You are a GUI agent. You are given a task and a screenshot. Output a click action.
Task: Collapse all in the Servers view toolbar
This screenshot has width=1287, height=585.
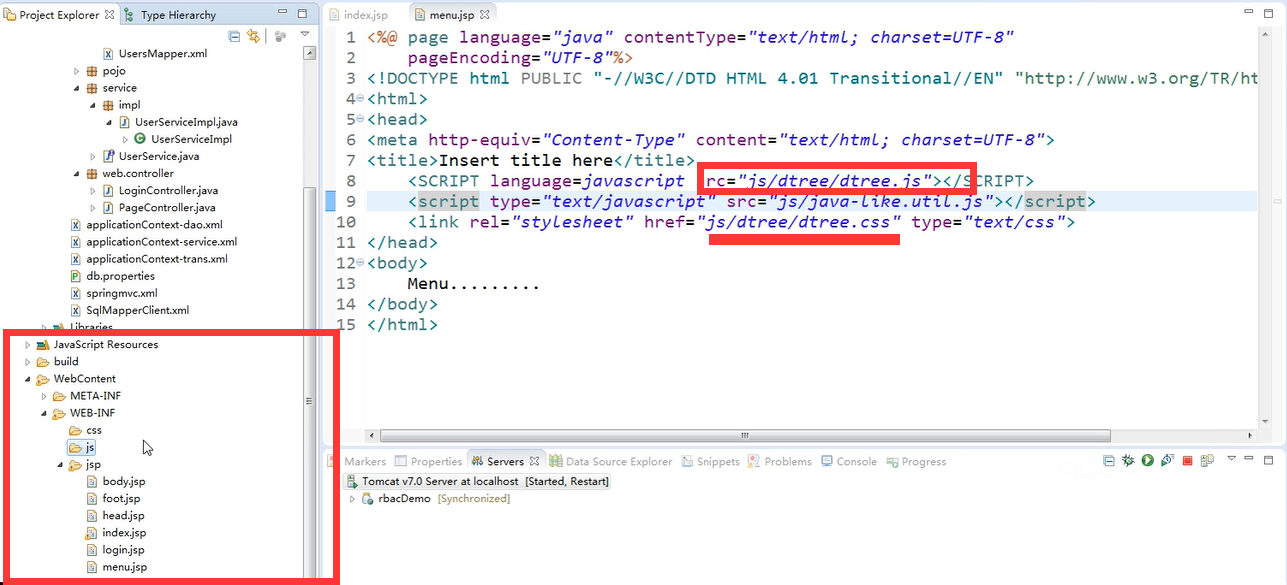coord(1109,460)
